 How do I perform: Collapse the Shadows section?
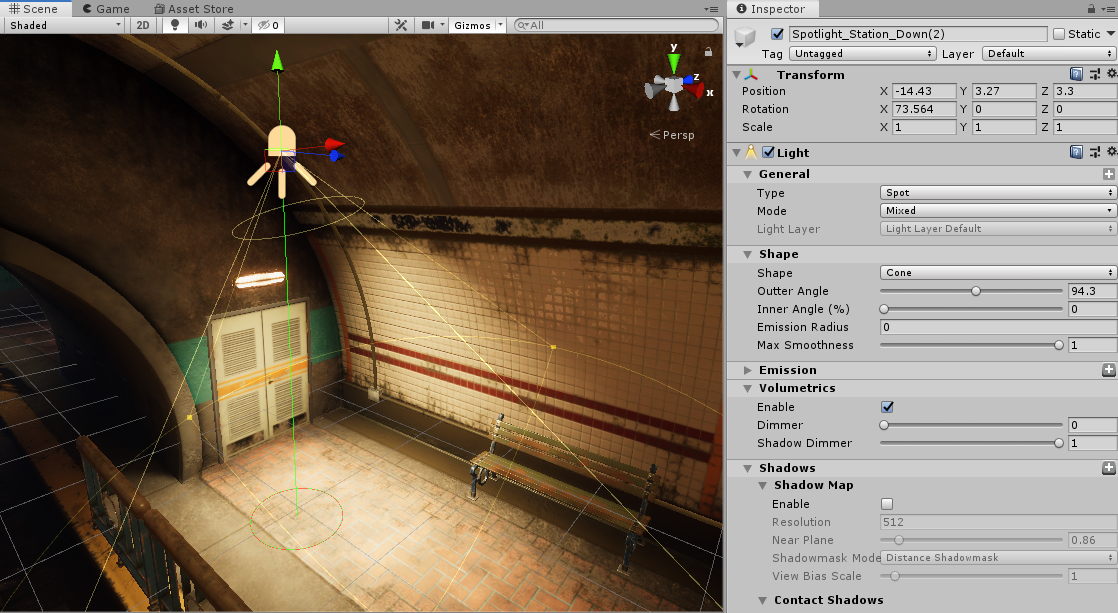click(746, 467)
